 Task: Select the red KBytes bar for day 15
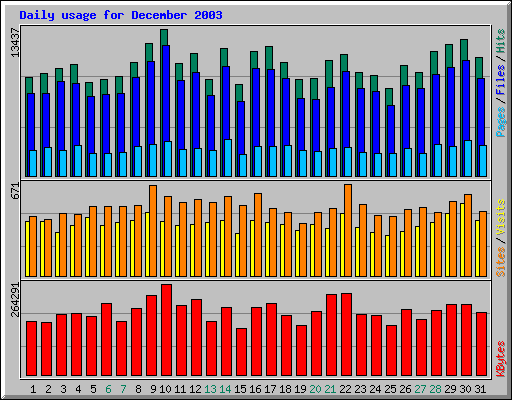pyautogui.click(x=242, y=352)
